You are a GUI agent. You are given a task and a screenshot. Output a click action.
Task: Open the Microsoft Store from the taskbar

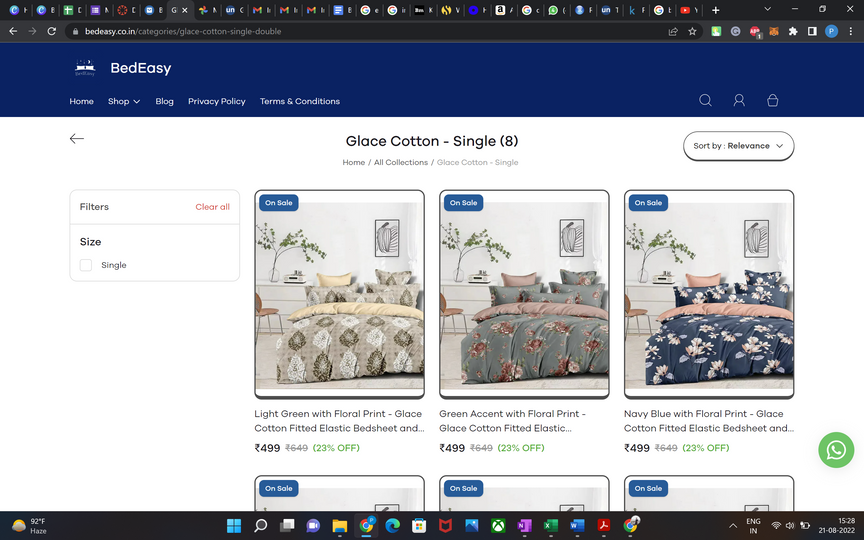pyautogui.click(x=419, y=526)
